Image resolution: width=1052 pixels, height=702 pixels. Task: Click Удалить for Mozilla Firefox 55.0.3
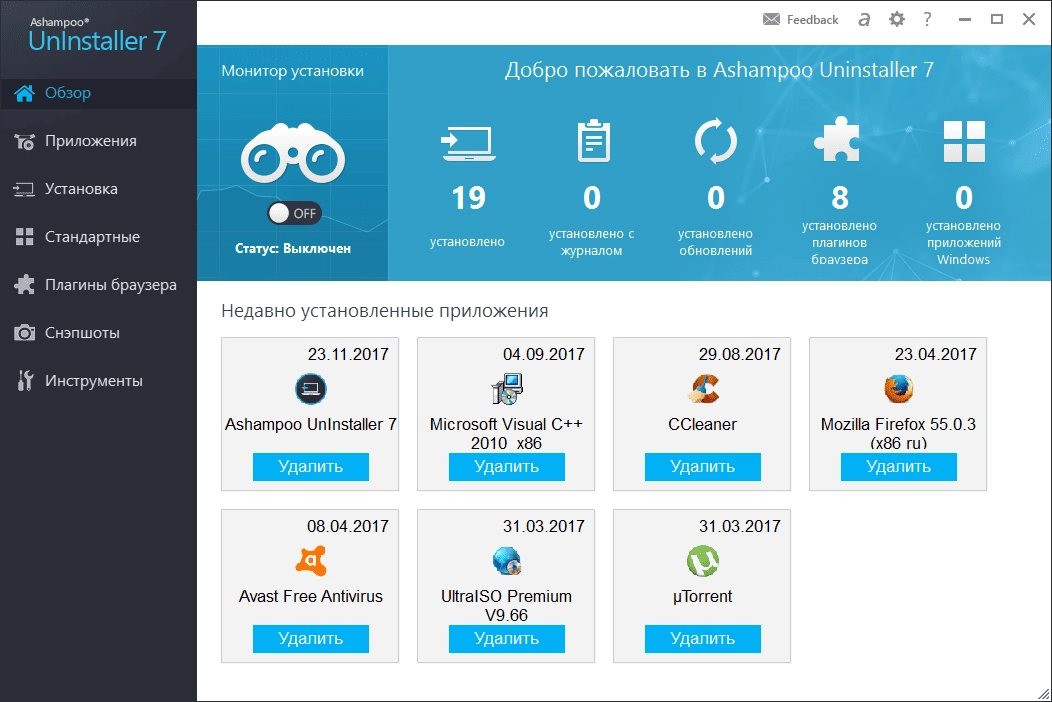point(898,466)
